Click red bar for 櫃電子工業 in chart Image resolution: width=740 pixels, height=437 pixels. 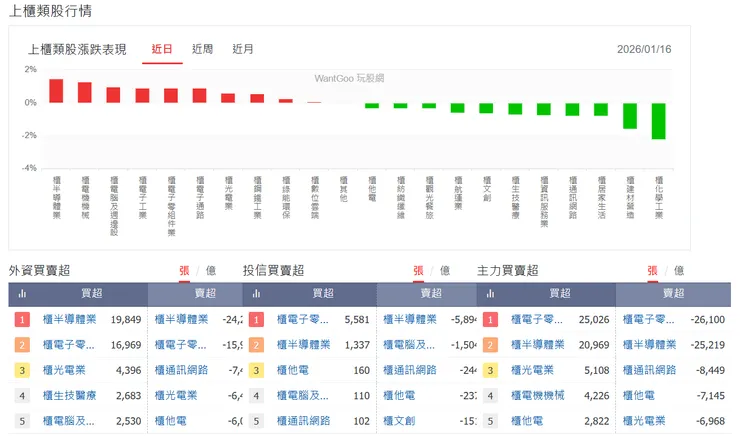pos(143,95)
